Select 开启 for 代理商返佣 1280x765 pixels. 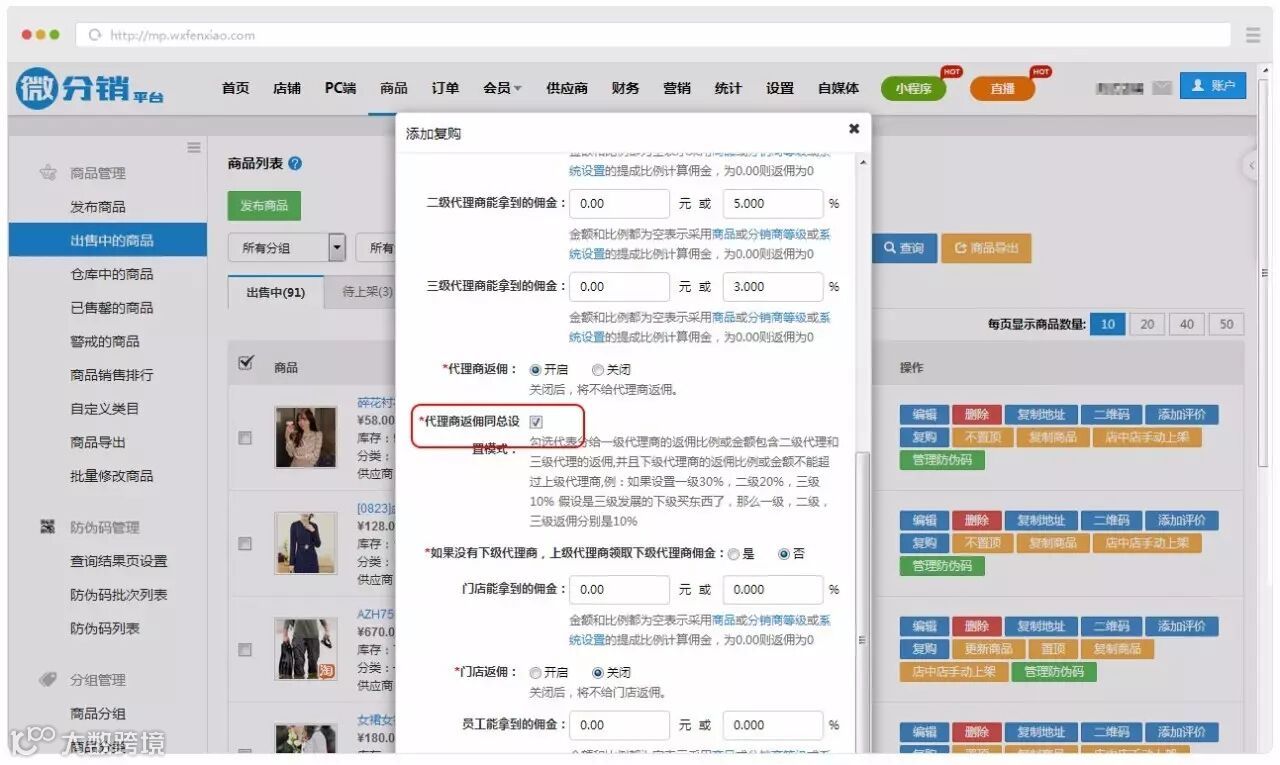pyautogui.click(x=536, y=369)
